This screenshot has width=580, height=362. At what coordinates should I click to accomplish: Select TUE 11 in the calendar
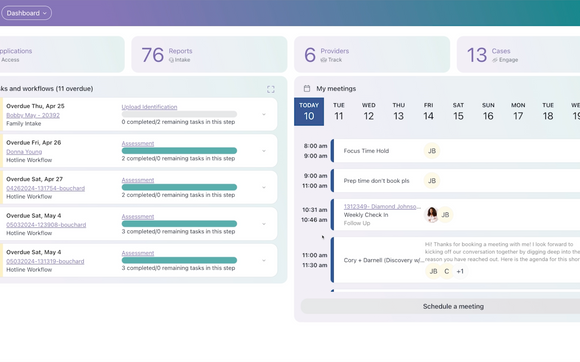(x=339, y=112)
